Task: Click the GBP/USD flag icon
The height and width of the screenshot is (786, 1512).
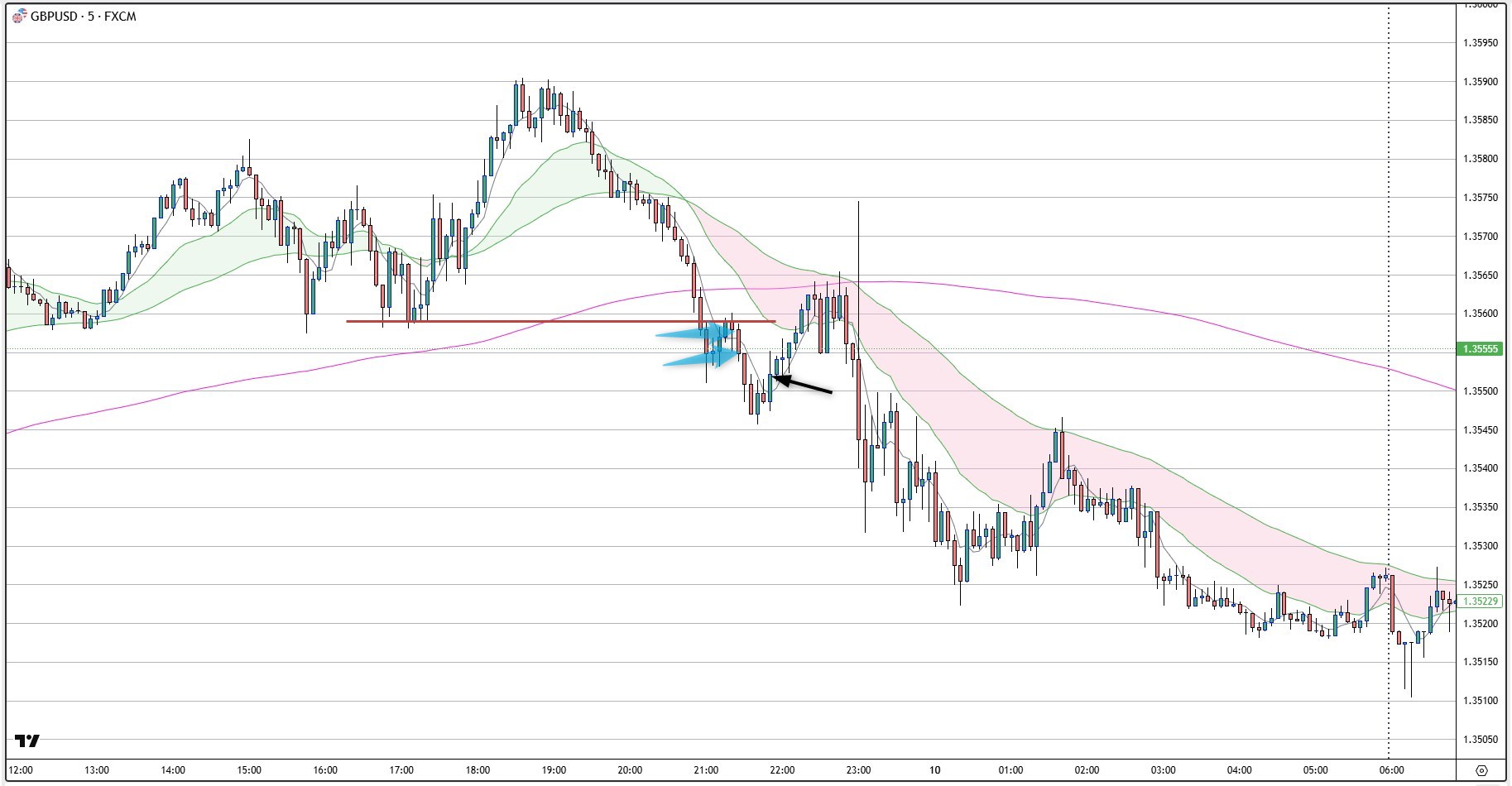Action: (x=19, y=17)
